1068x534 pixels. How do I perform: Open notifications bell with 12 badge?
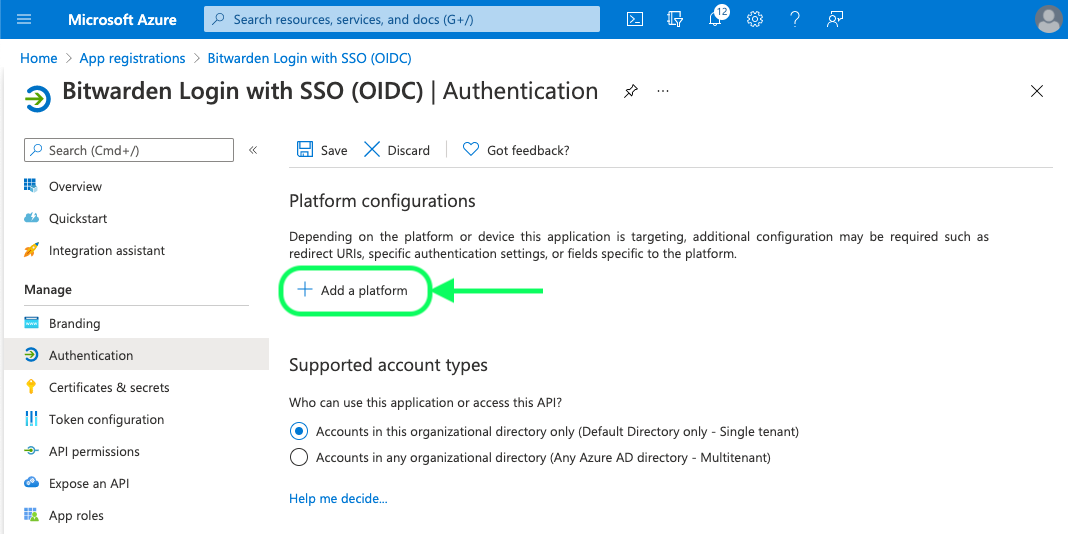click(717, 17)
